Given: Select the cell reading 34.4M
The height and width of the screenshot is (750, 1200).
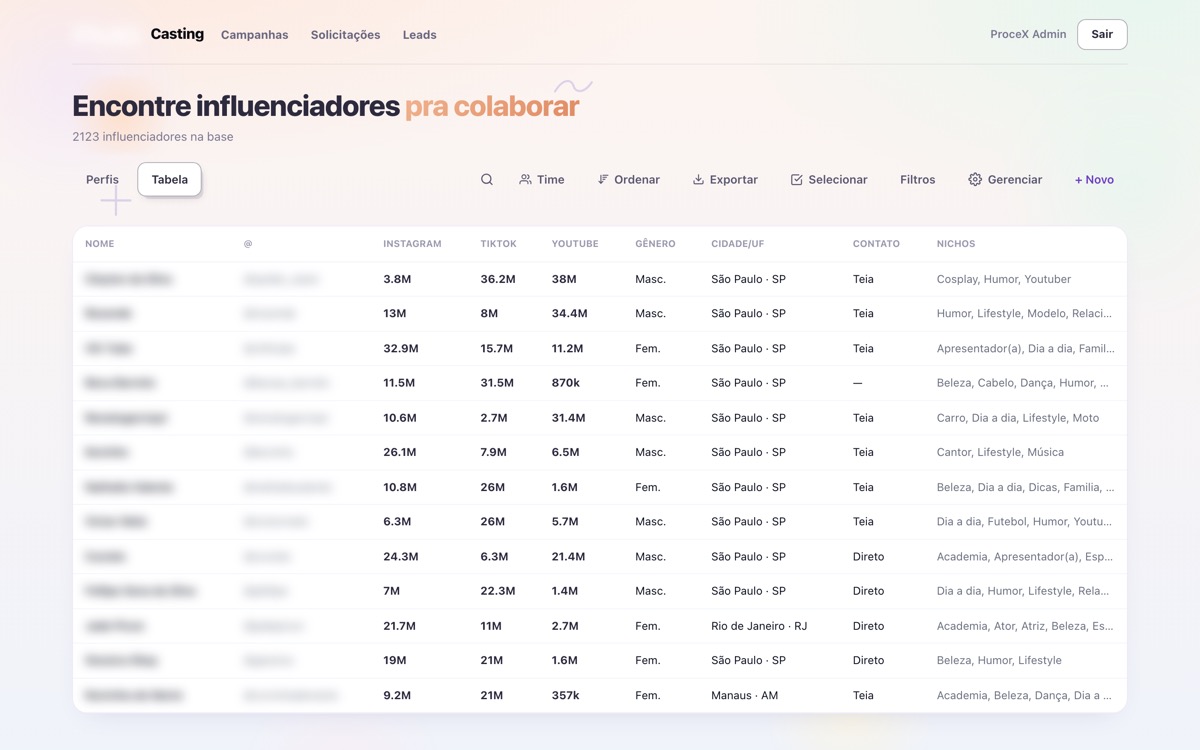Looking at the screenshot, I should [569, 314].
